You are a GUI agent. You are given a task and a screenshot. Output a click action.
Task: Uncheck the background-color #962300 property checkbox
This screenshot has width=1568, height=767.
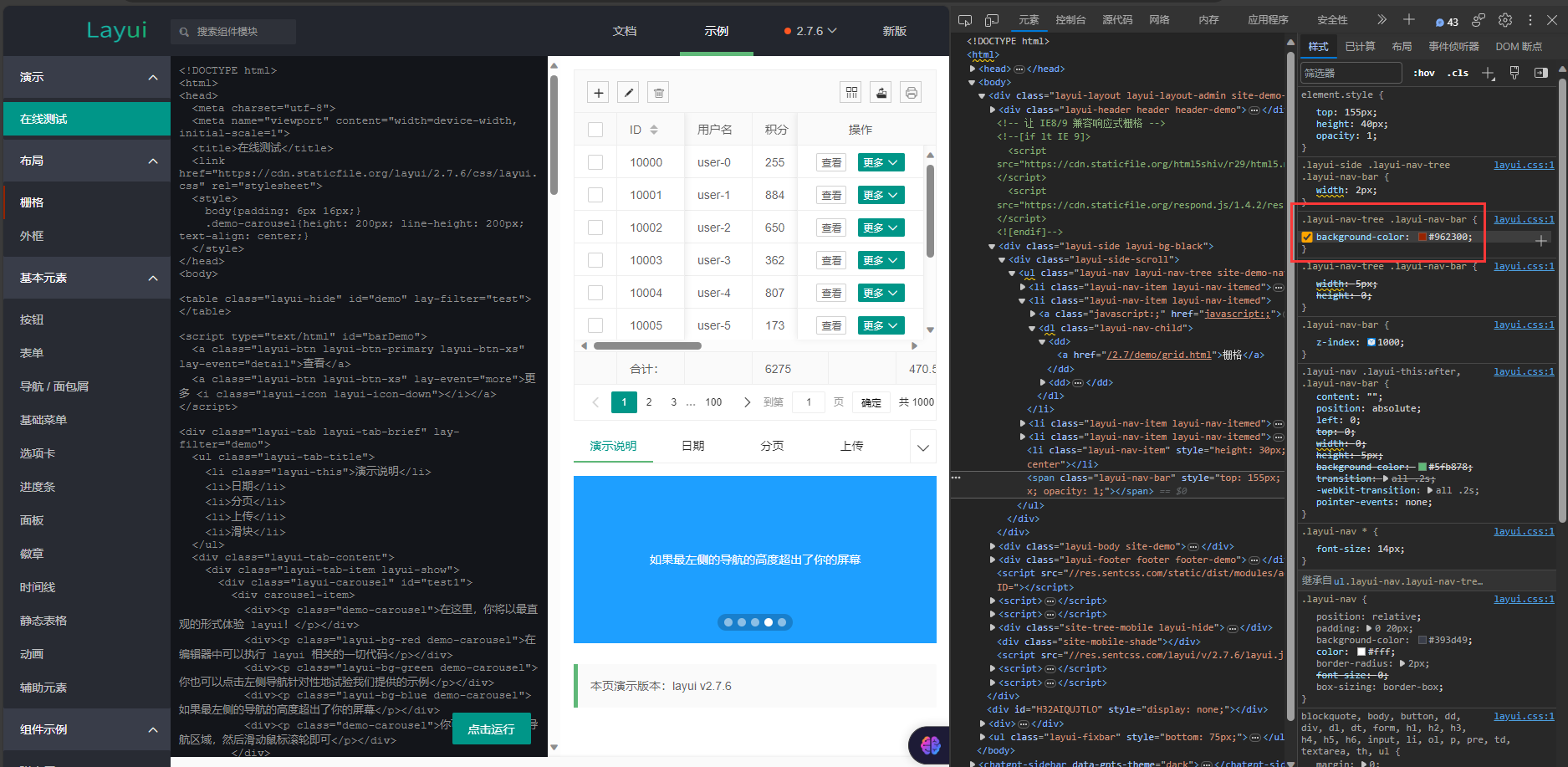click(1307, 238)
